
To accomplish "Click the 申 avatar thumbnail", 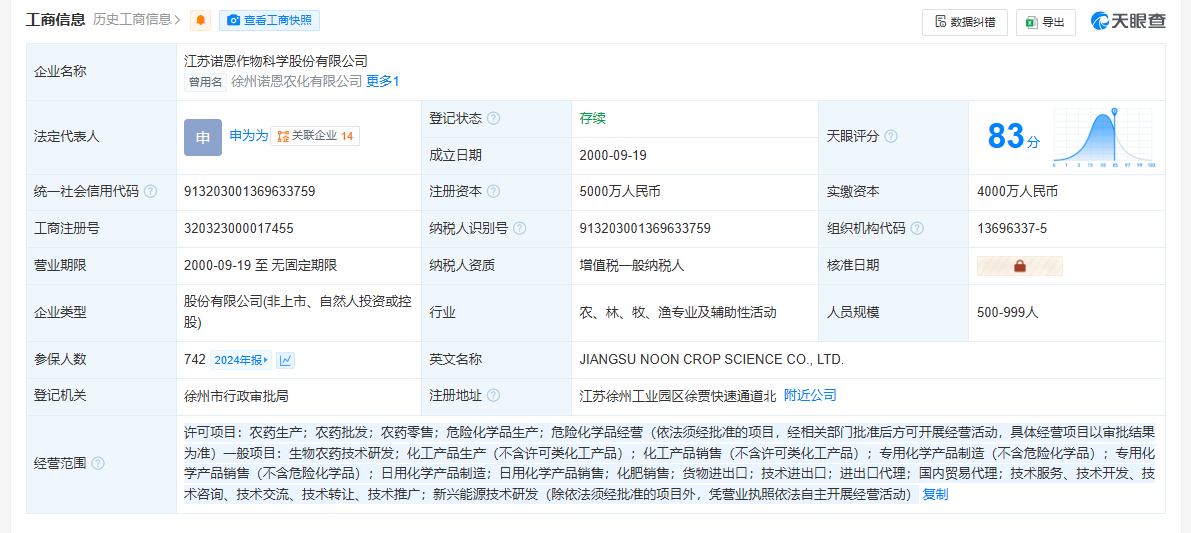I will tap(203, 137).
